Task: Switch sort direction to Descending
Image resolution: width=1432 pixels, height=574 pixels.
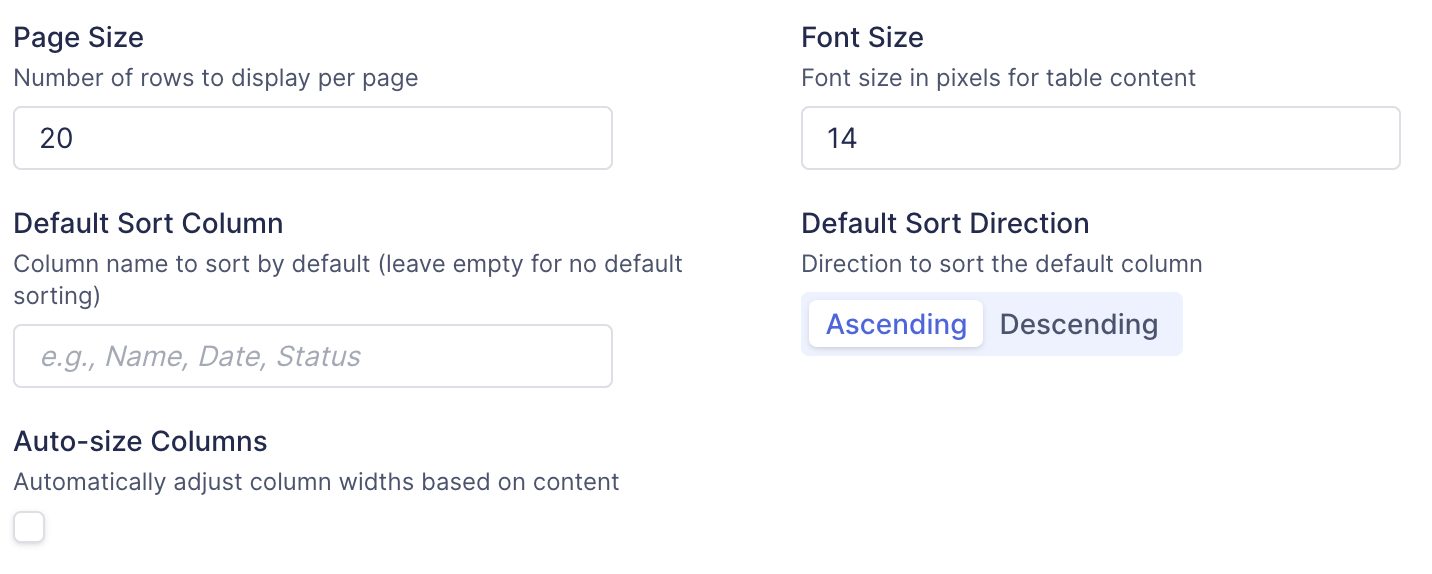Action: point(1078,324)
